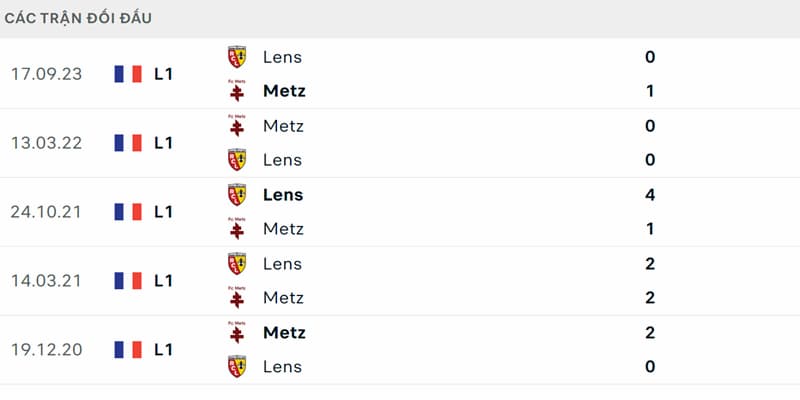The width and height of the screenshot is (800, 400).
Task: Click the French flag beside 14.03.21
Action: 128,281
